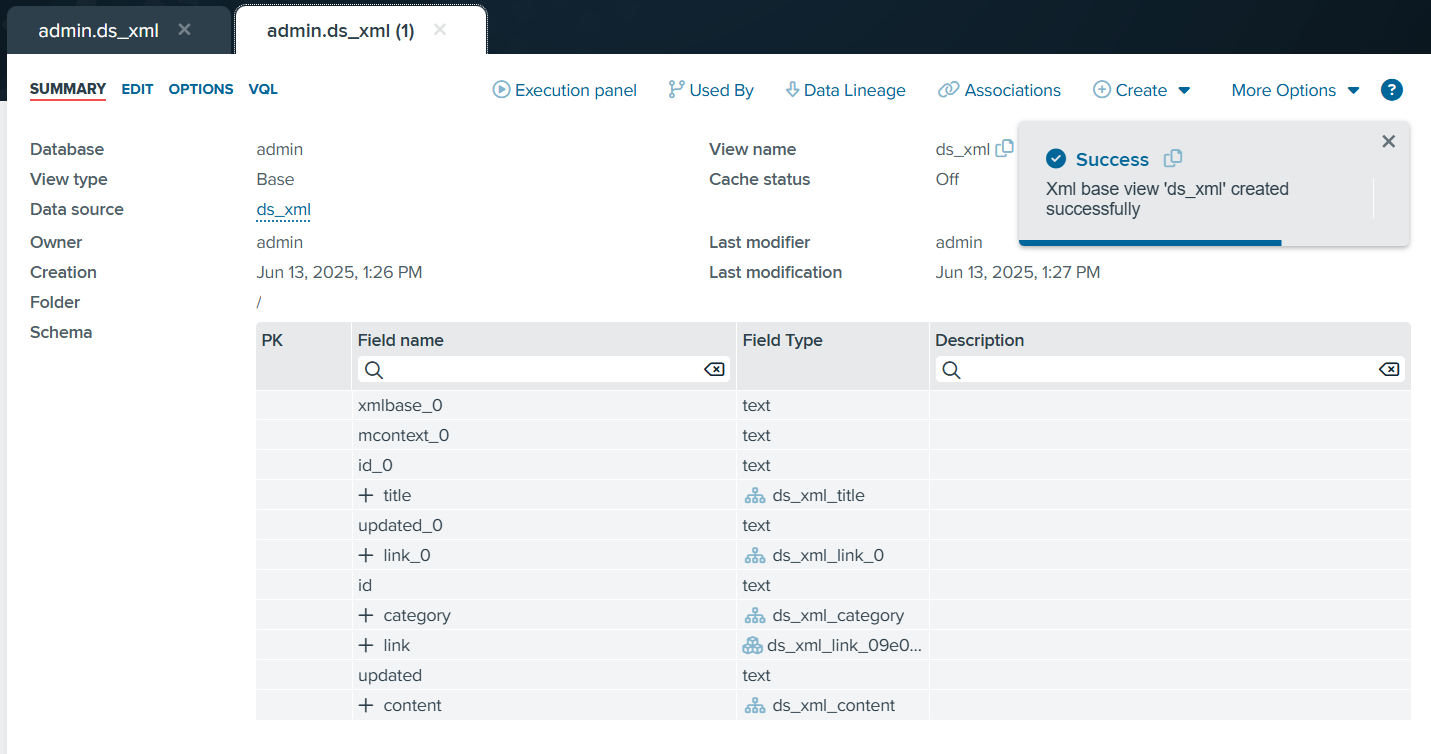Expand the link_0 field
The height and width of the screenshot is (754, 1431).
366,555
